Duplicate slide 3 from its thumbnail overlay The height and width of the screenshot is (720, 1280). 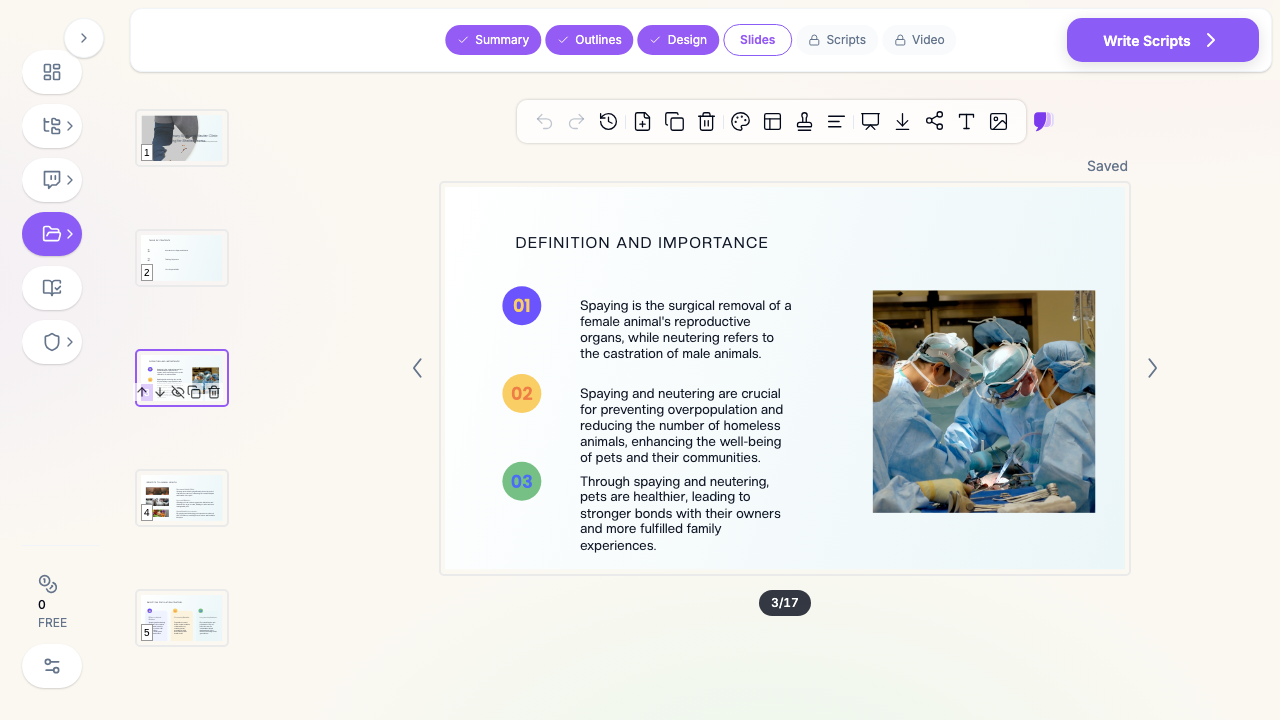pos(195,392)
